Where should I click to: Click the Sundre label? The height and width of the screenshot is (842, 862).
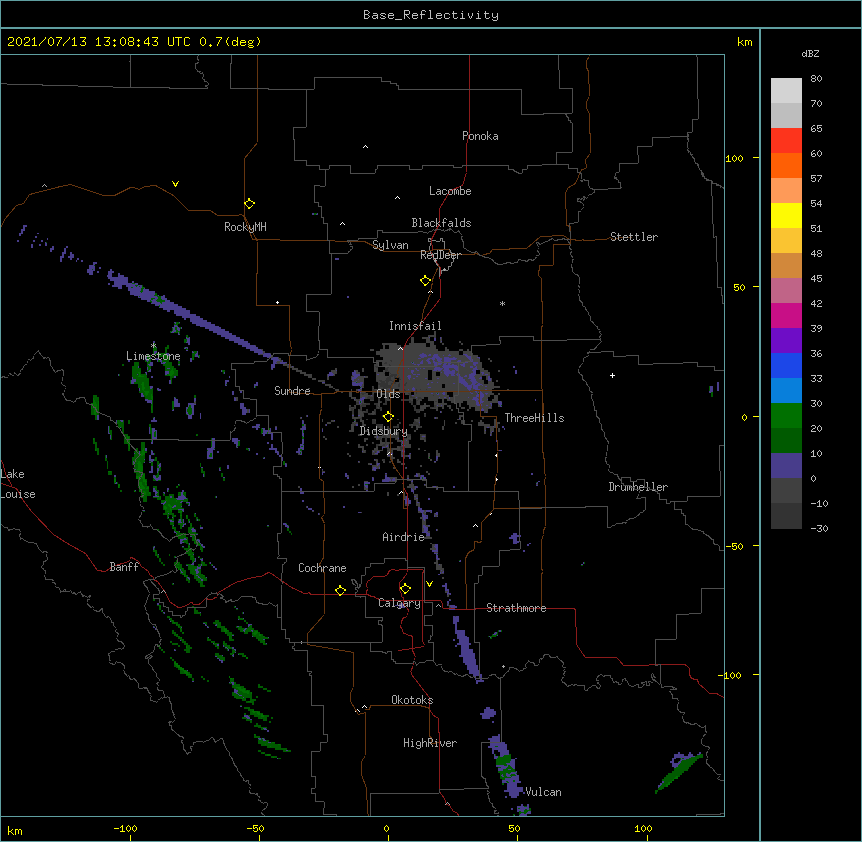click(292, 391)
